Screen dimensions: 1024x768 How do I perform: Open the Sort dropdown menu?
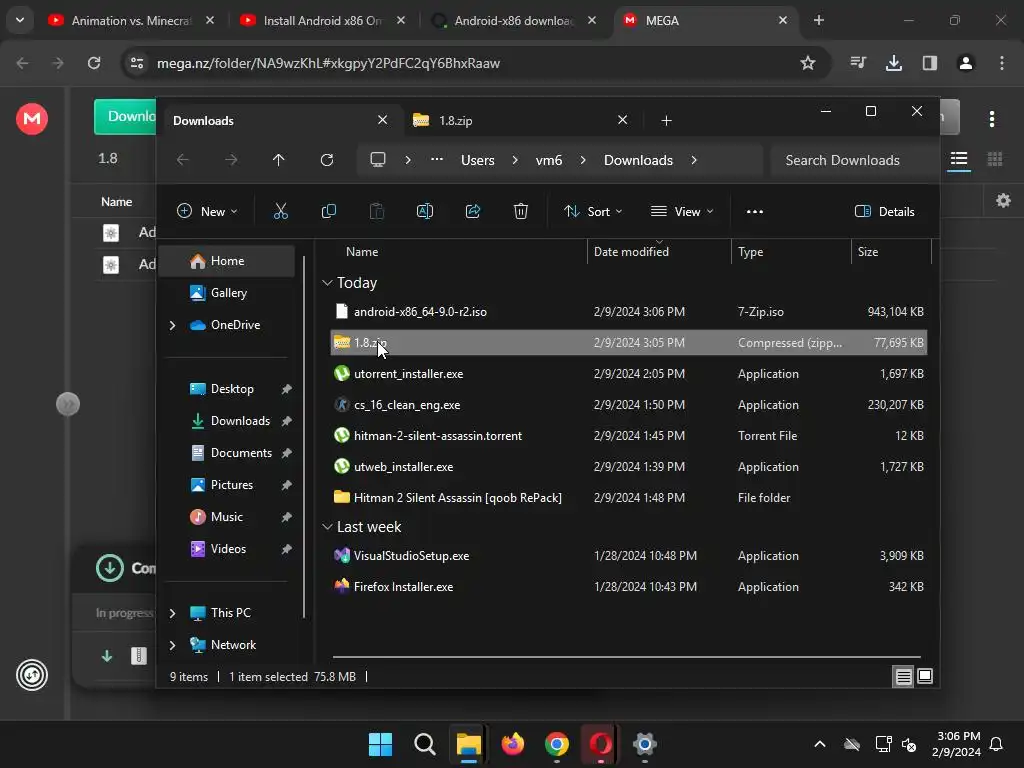pos(593,211)
